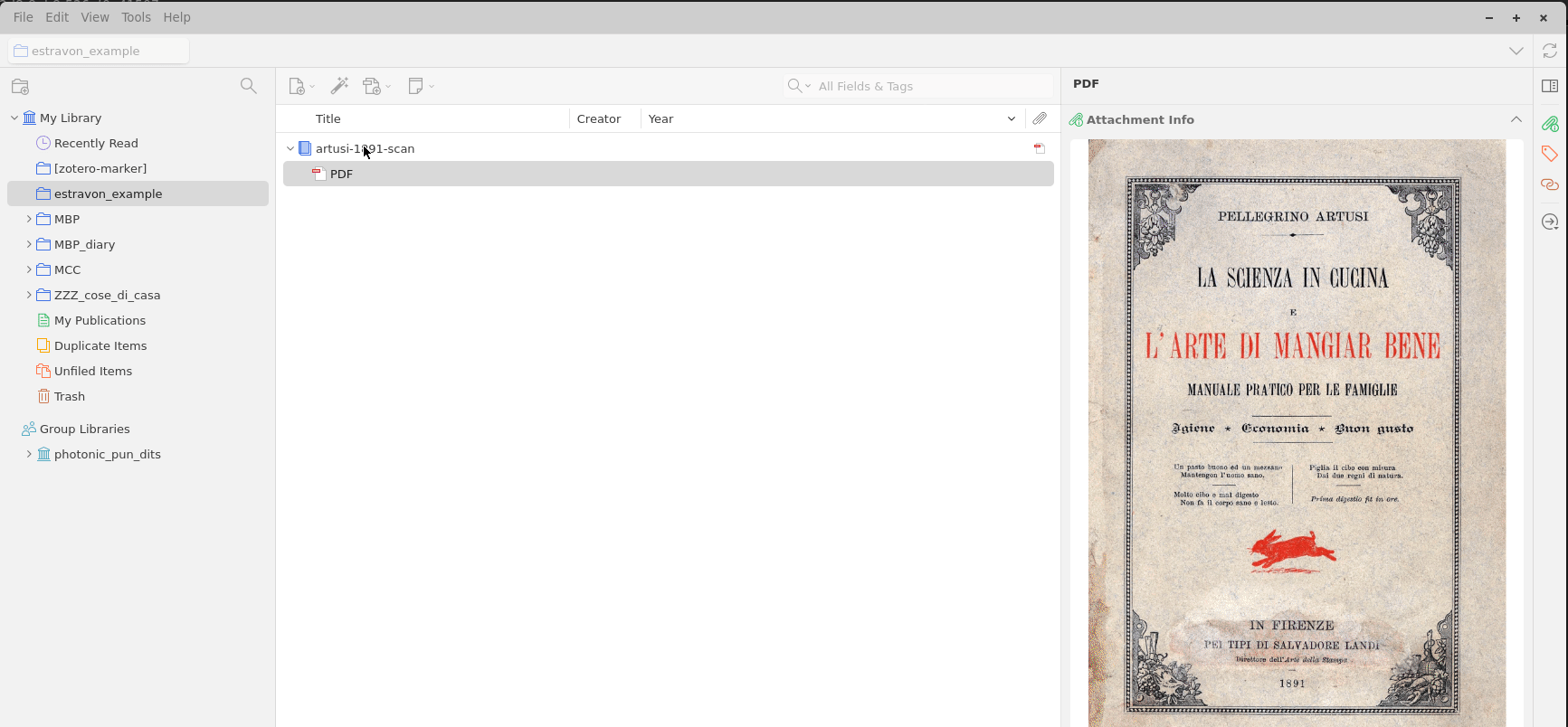
Task: Click PDF icon in artusi-1891-scan row
Action: coord(1040,148)
